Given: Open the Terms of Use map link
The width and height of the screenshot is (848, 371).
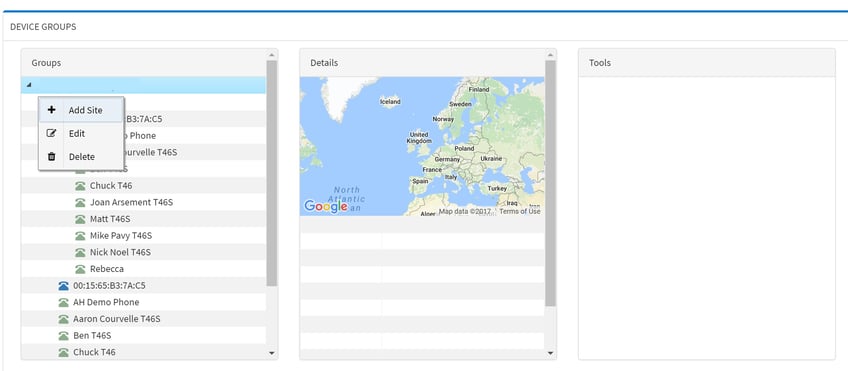Looking at the screenshot, I should point(519,211).
